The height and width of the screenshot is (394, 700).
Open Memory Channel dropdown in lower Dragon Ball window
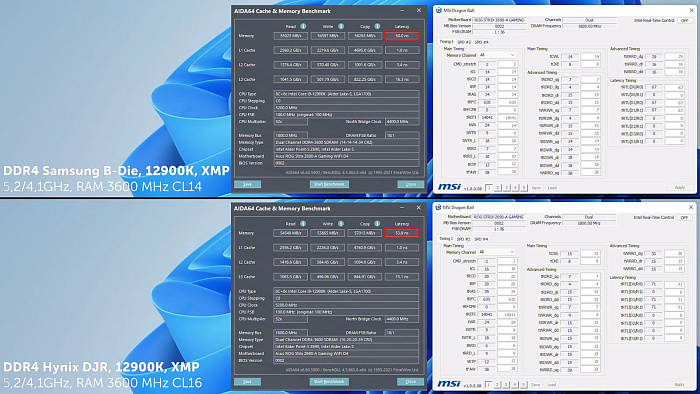(497, 252)
